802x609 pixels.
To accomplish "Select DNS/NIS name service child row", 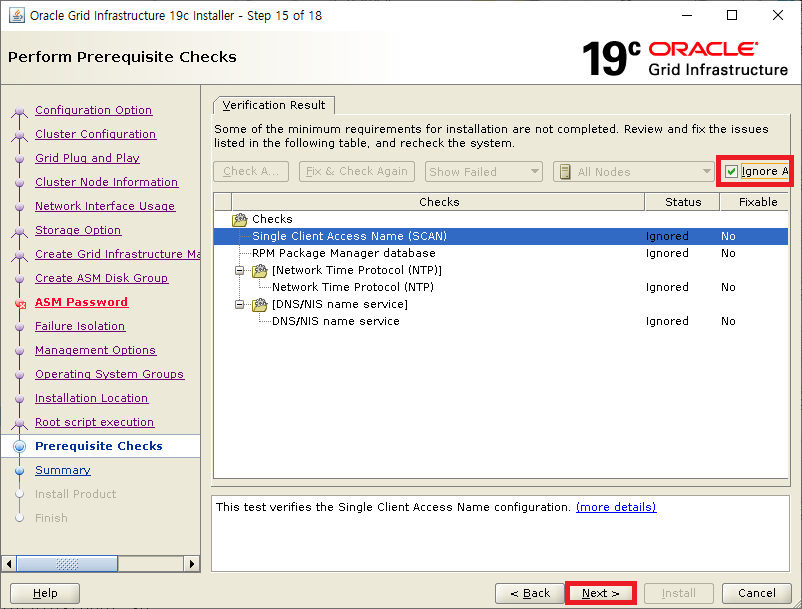I will (x=501, y=321).
